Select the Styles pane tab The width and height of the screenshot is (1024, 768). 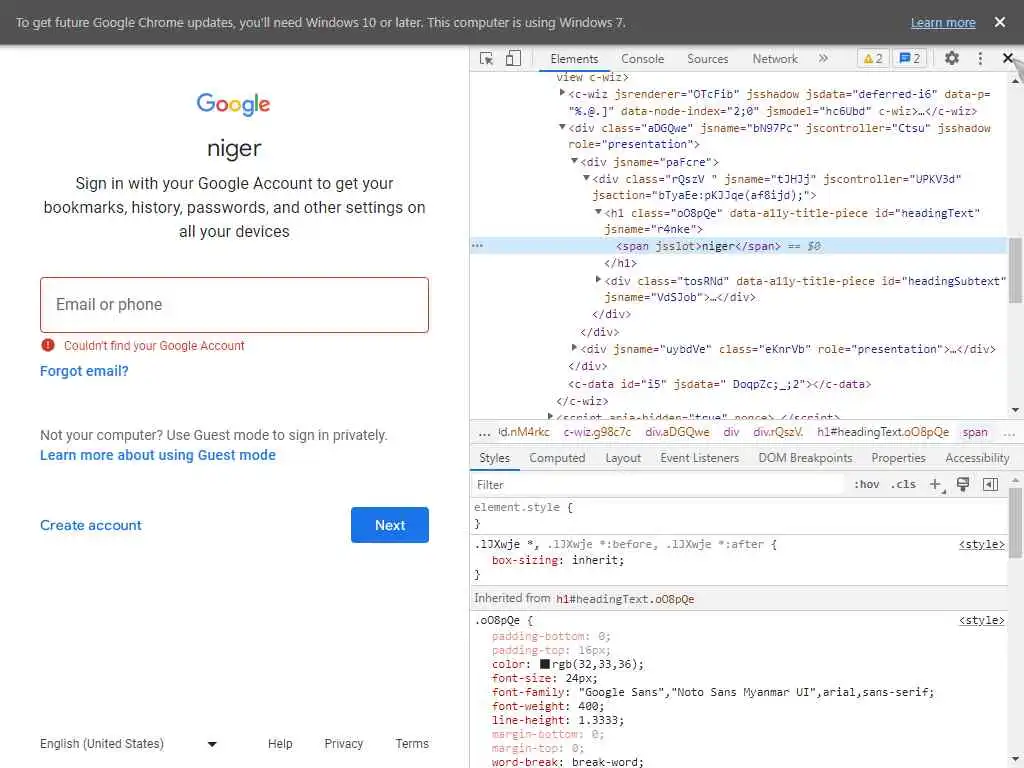click(x=494, y=458)
